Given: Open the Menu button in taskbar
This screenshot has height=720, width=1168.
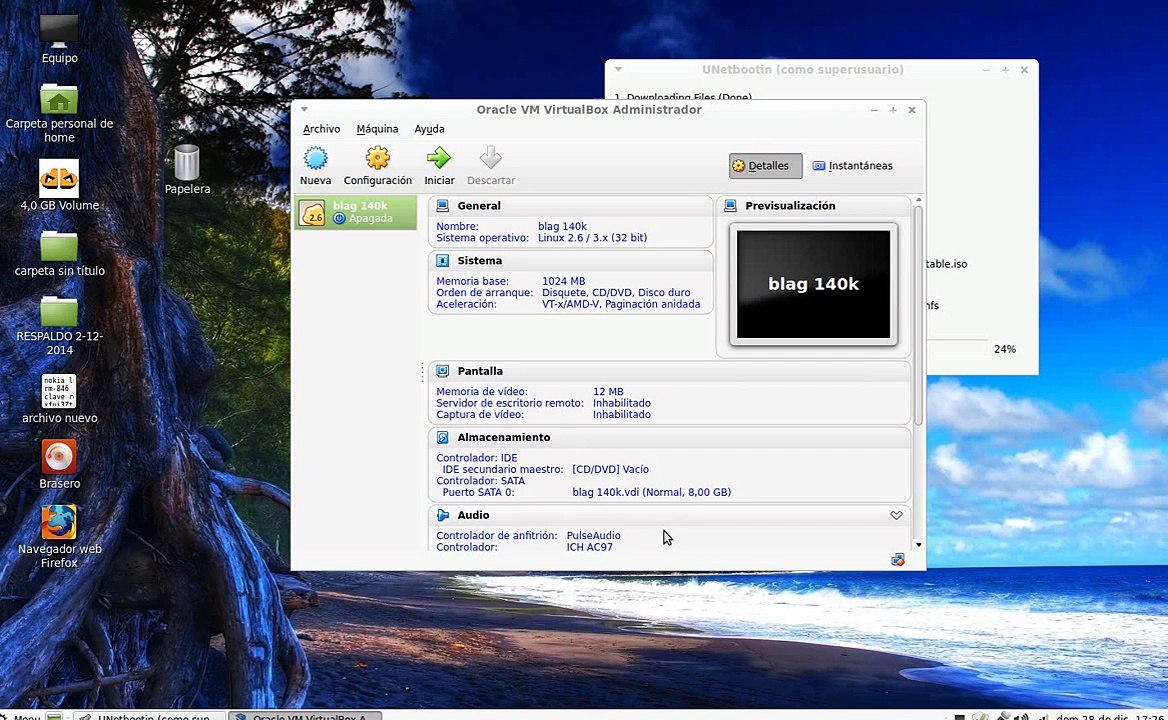Looking at the screenshot, I should (21, 716).
